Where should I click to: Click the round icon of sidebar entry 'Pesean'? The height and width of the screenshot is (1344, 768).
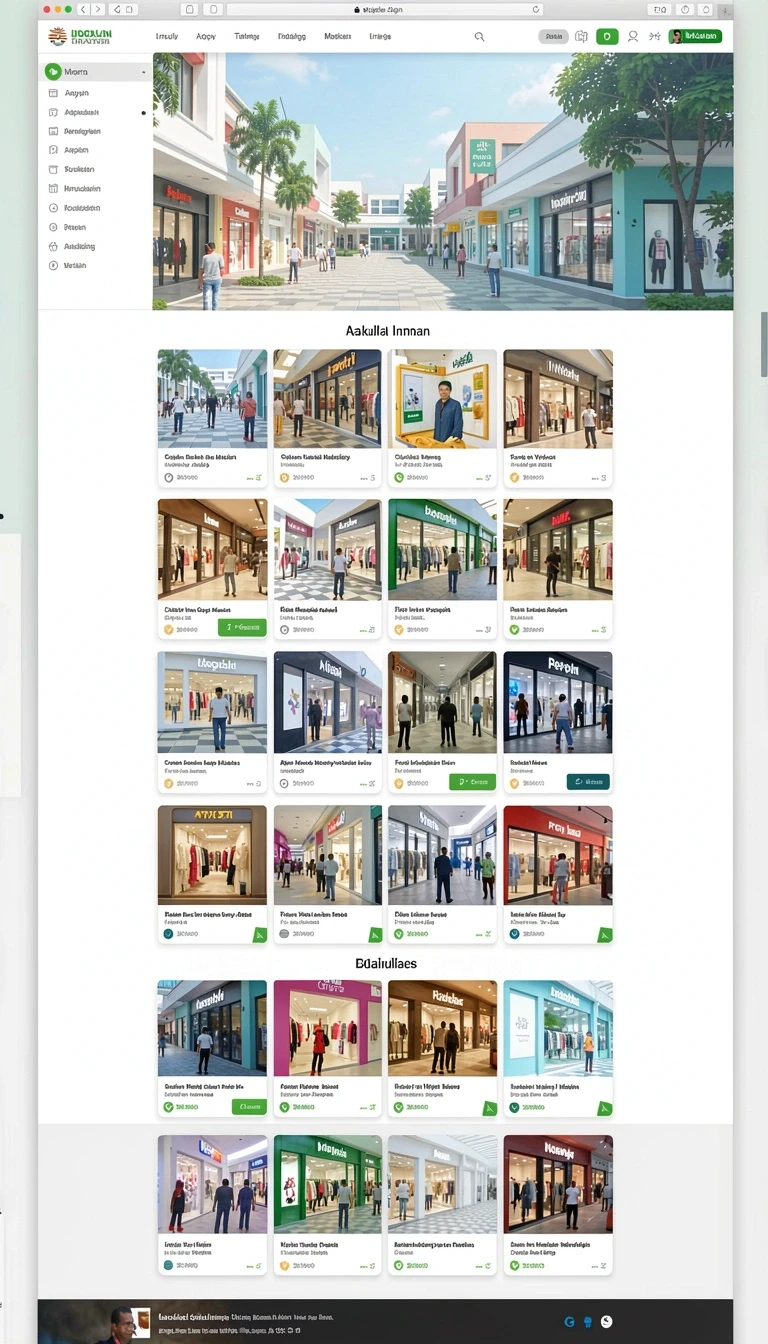(54, 227)
